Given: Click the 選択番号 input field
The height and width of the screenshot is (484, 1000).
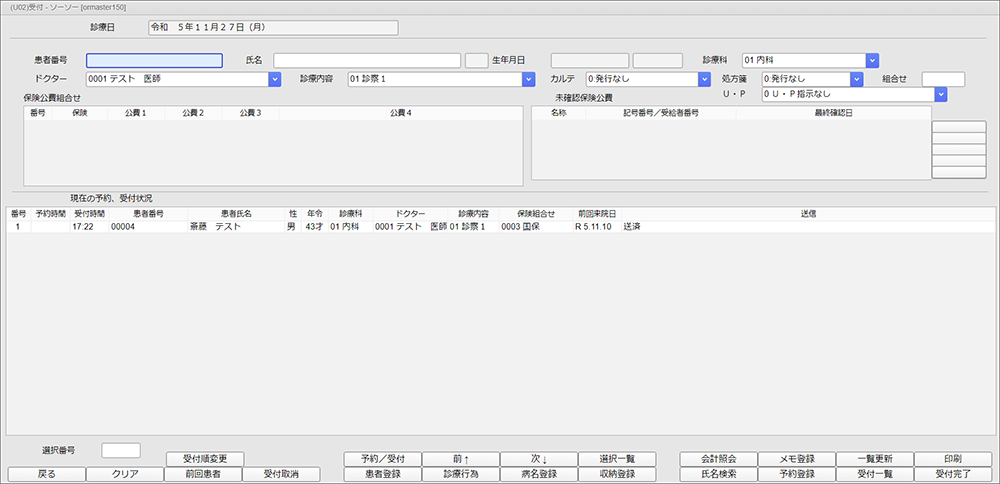Looking at the screenshot, I should (121, 450).
